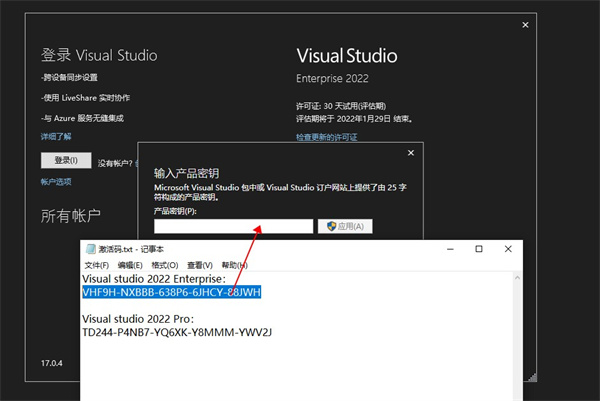Open Notepad 帮助(H) menu
Viewport: 600px width, 401px height.
[x=234, y=265]
